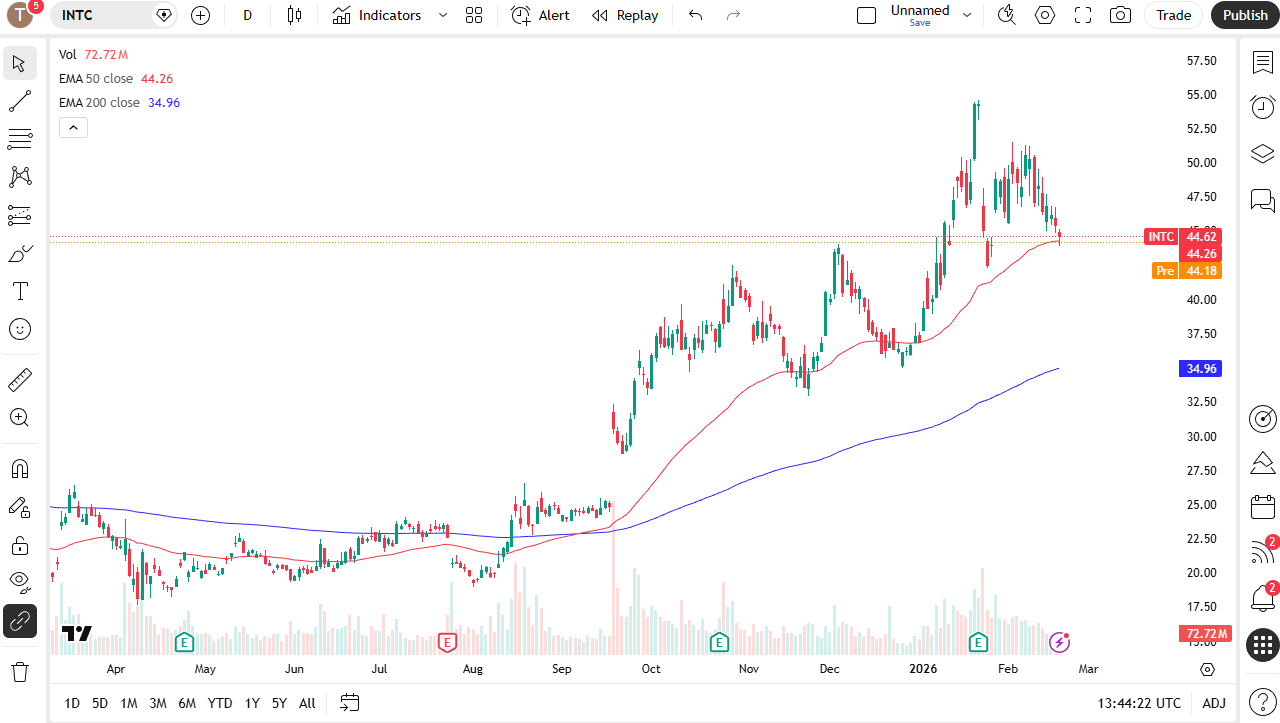Click the trash icon to remove drawings
Image resolution: width=1280 pixels, height=723 pixels.
(20, 671)
